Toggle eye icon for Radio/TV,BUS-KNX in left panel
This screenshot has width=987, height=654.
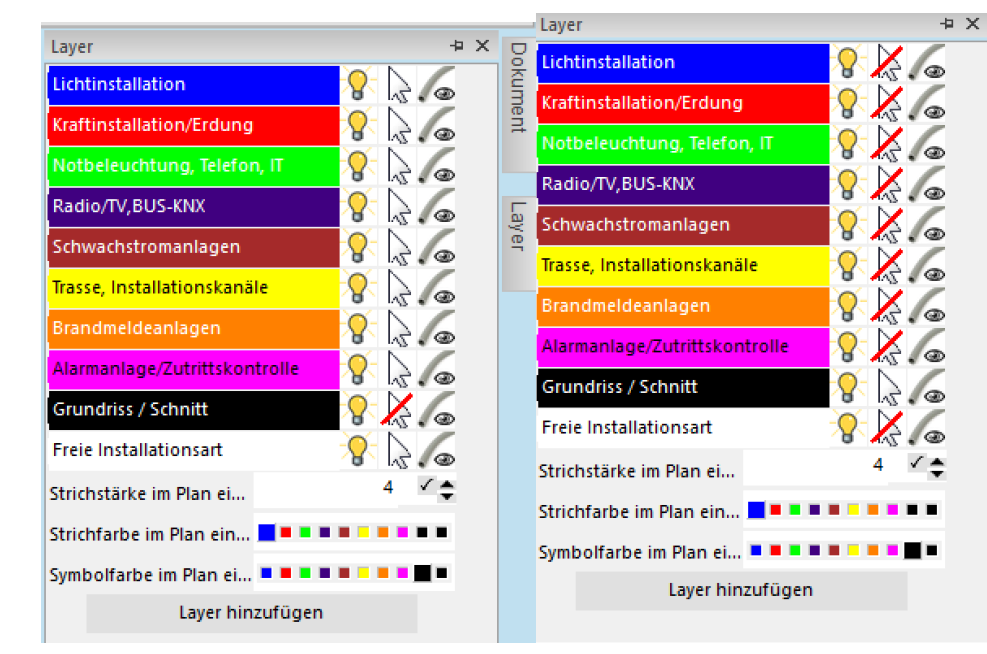437,207
